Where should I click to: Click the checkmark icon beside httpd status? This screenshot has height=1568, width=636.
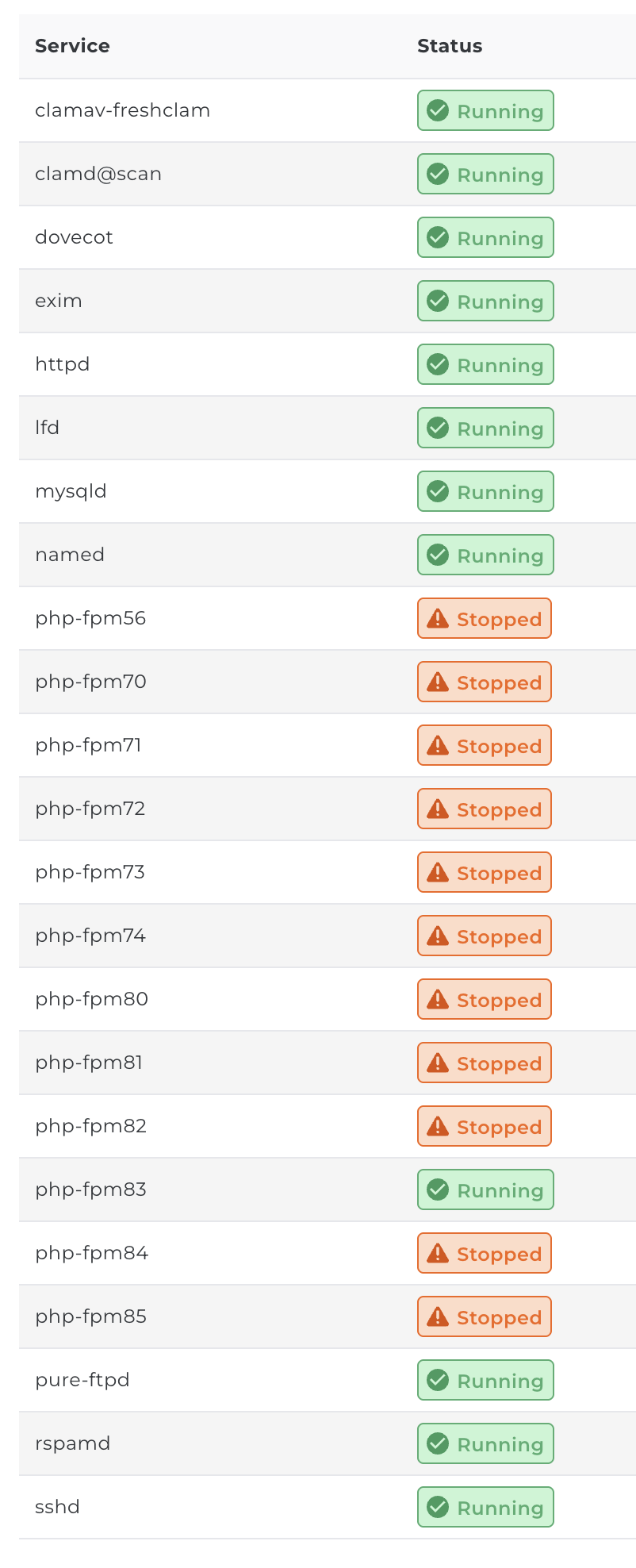[x=438, y=364]
